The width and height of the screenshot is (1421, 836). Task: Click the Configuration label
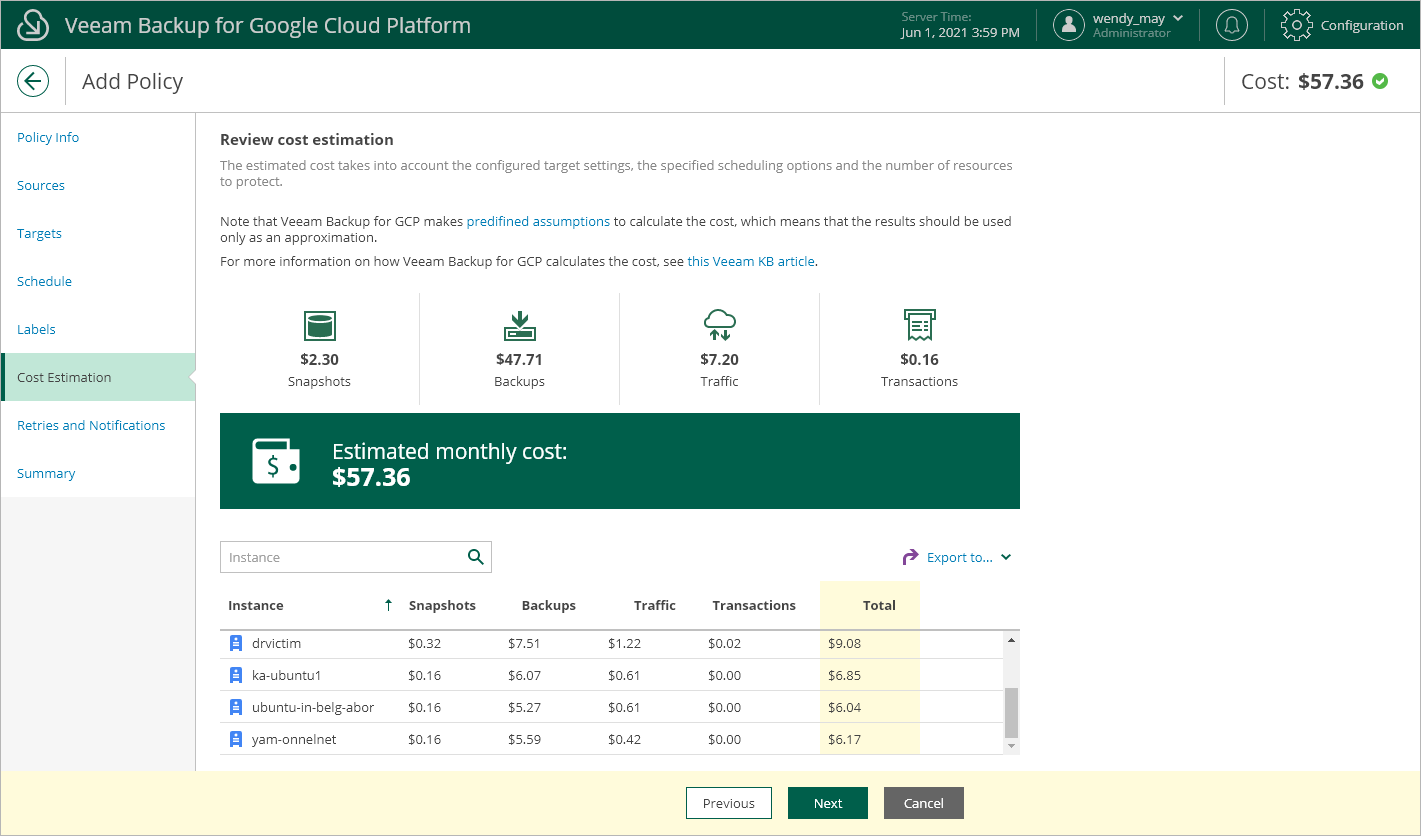point(1362,25)
